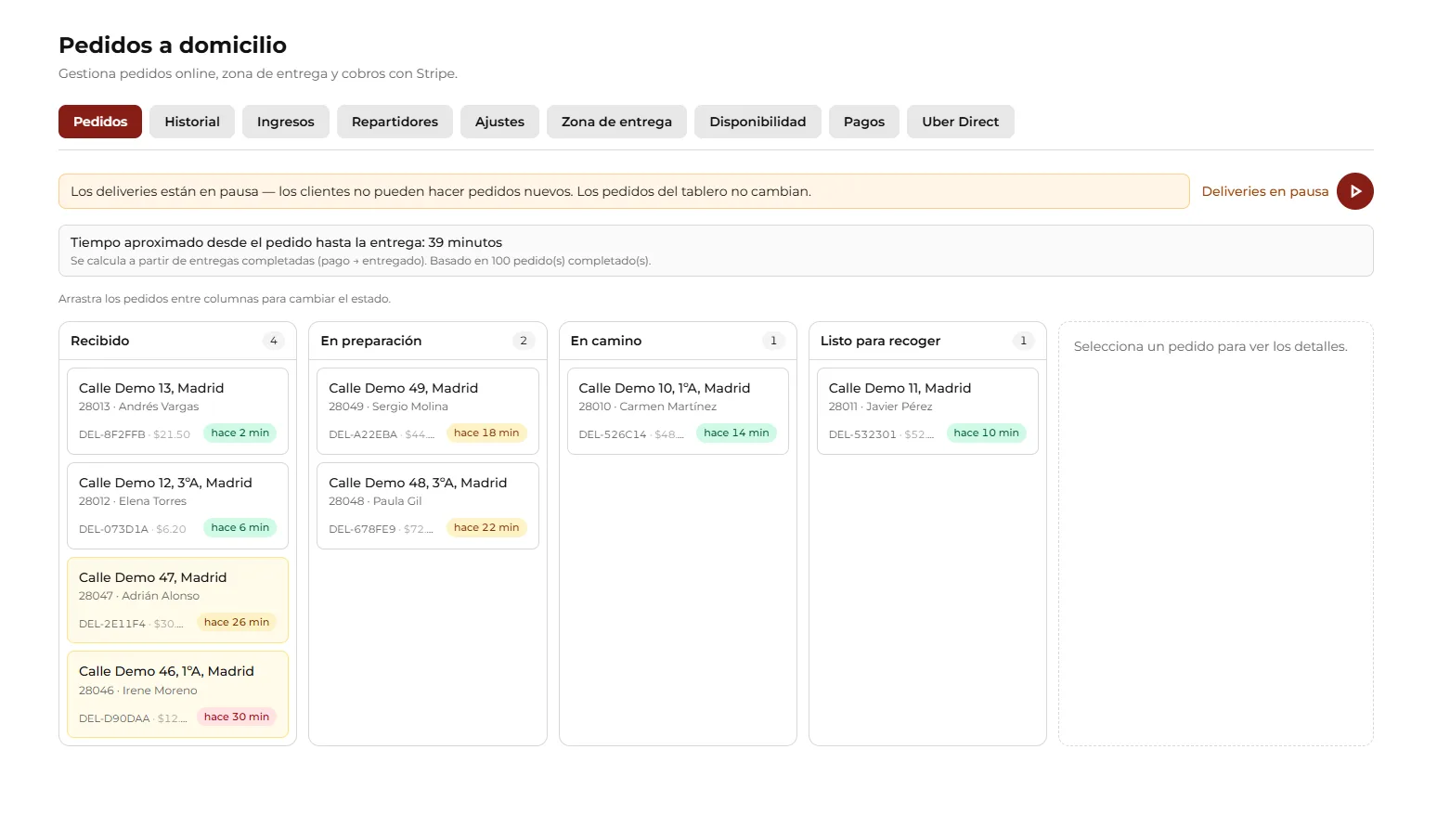Switch to the Historial tab
The width and height of the screenshot is (1450, 840).
tap(192, 122)
